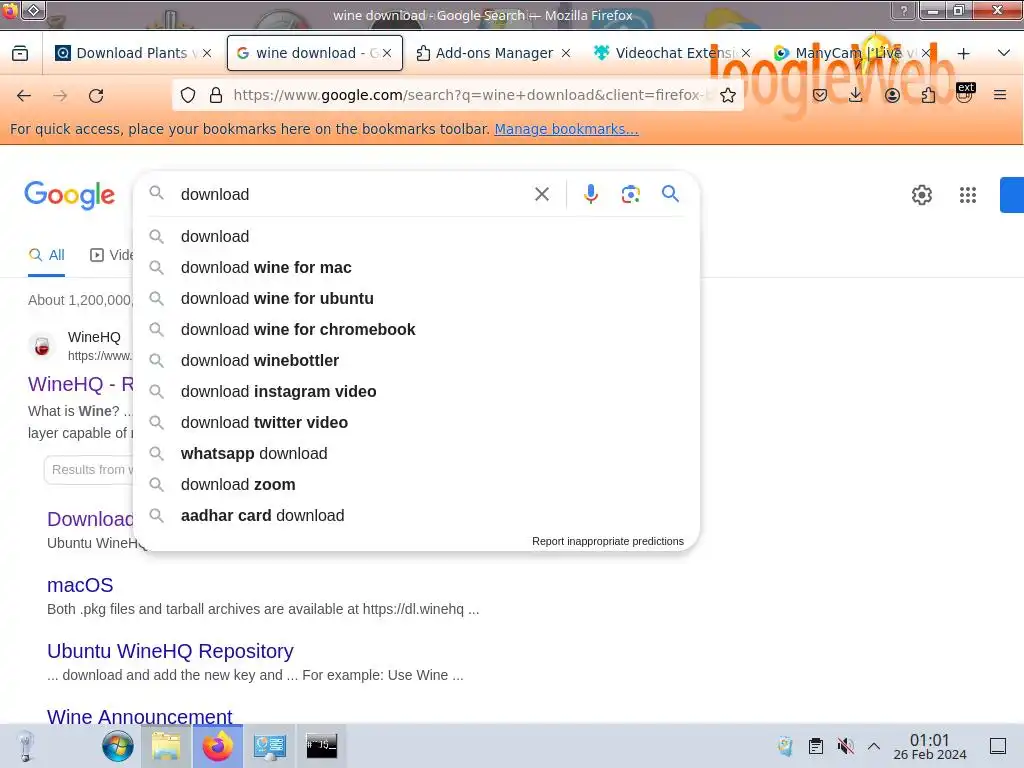Viewport: 1024px width, 768px height.
Task: Start Google voice search with the microphone
Action: tap(590, 194)
